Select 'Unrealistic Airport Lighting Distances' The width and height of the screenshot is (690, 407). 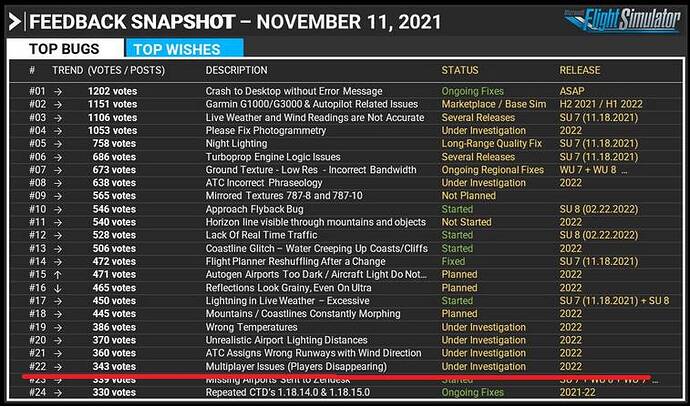tap(286, 340)
